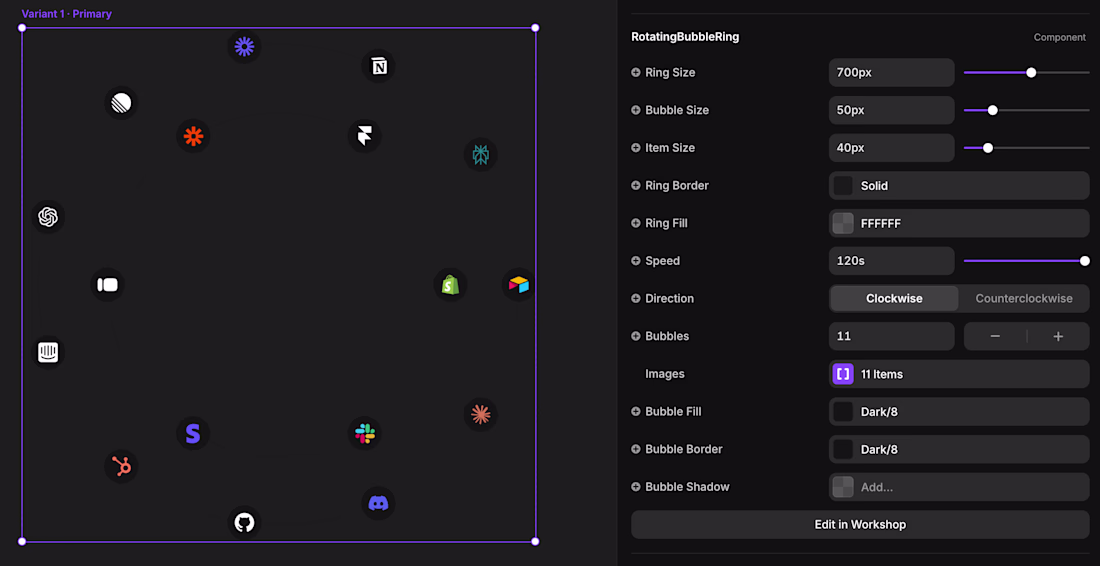Image resolution: width=1100 pixels, height=566 pixels.
Task: Click the plus icon beside Ring Border
Action: pos(636,186)
